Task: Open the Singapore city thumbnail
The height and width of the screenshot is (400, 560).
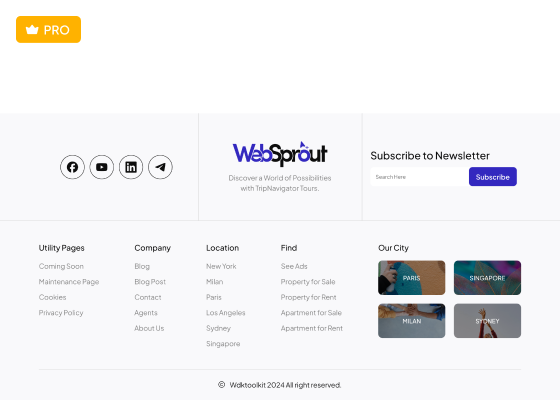Action: [488, 278]
